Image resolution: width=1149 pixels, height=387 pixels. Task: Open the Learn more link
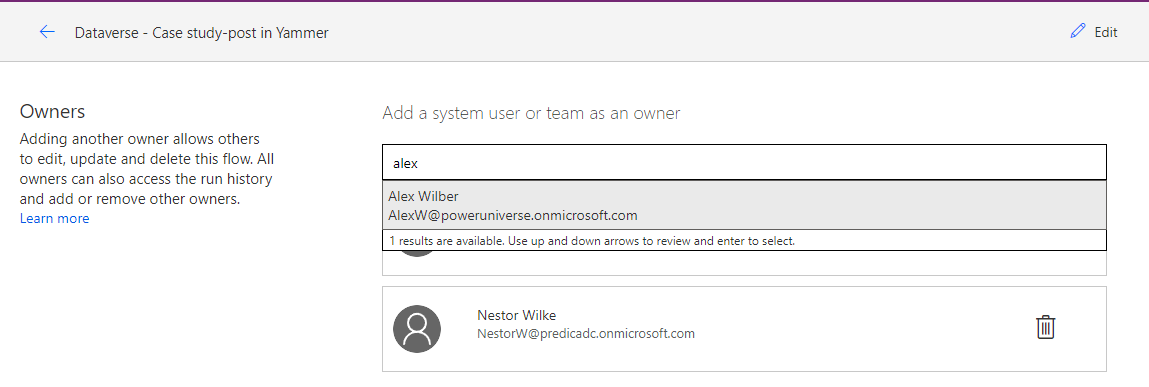54,218
